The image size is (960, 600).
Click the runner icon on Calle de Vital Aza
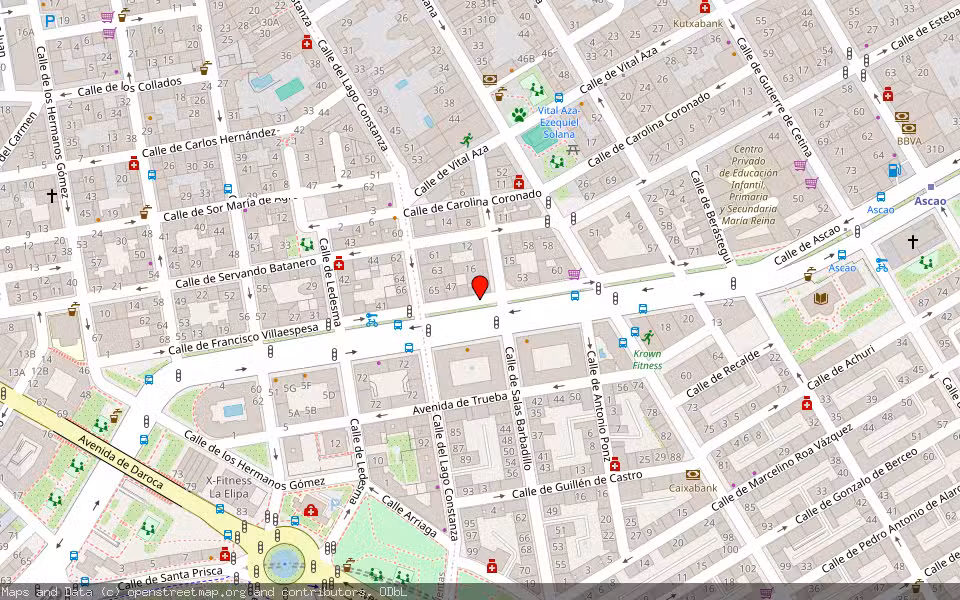coord(467,140)
